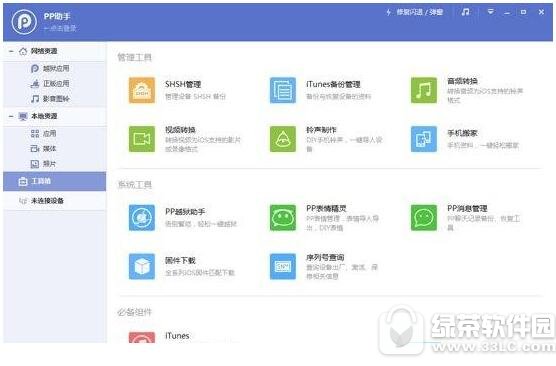Click the PP助手 logo in header

[24, 22]
